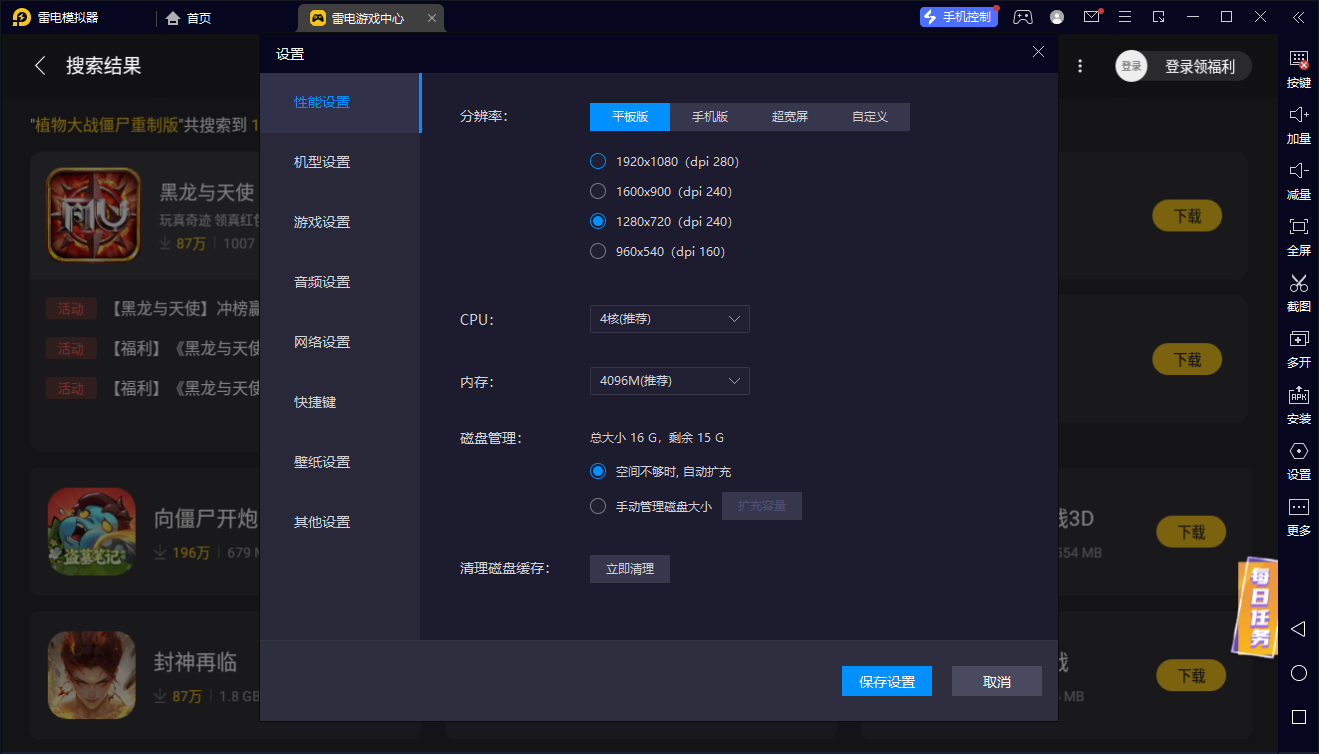Enter 全屏 fullscreen mode
This screenshot has height=754, width=1319.
click(x=1298, y=238)
